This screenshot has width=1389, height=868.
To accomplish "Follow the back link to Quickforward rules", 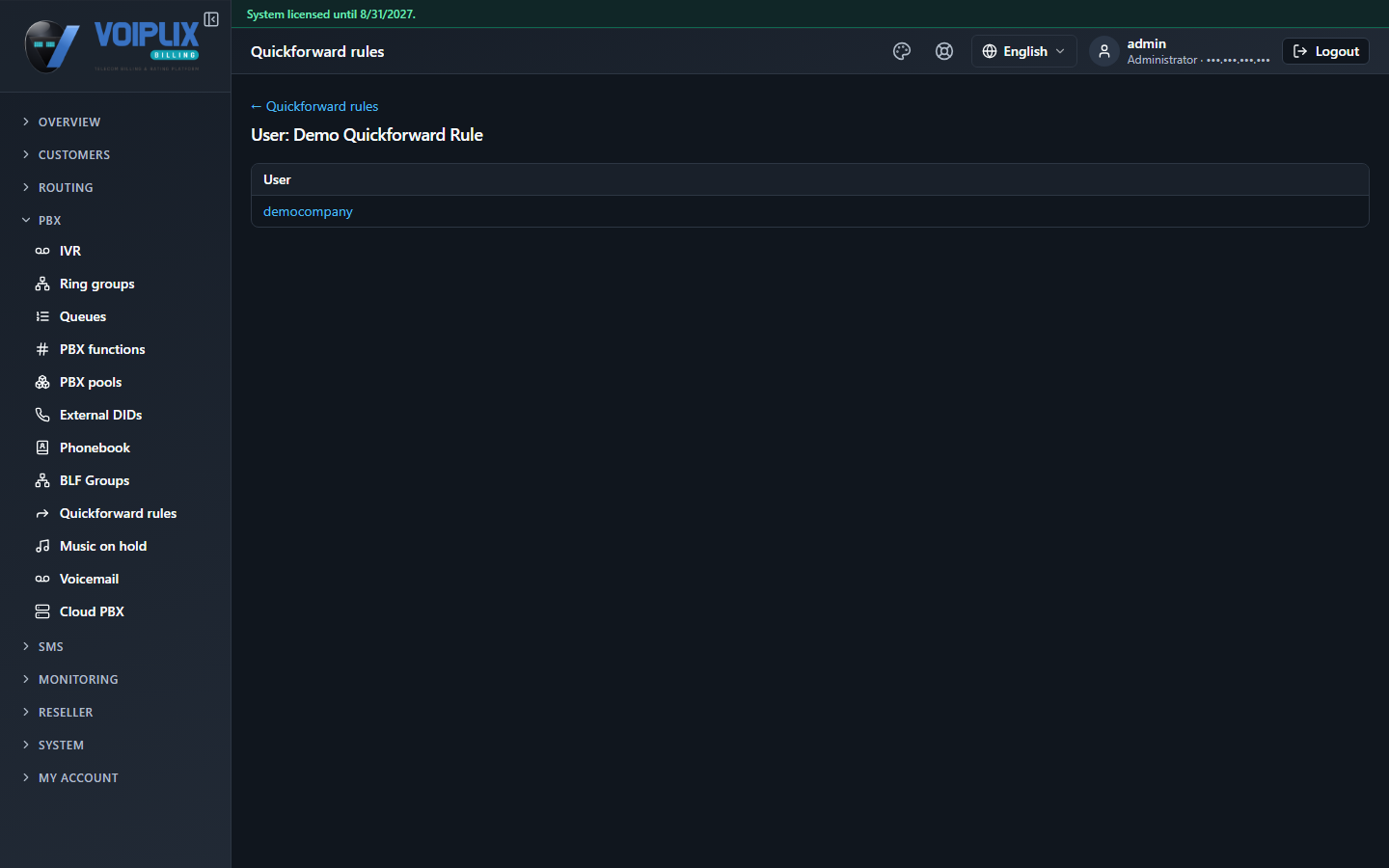I will (314, 106).
